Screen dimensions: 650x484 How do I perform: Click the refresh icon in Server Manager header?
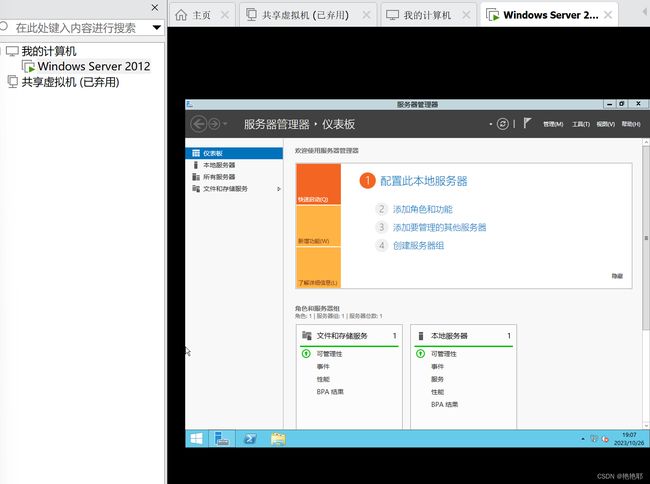pos(502,124)
